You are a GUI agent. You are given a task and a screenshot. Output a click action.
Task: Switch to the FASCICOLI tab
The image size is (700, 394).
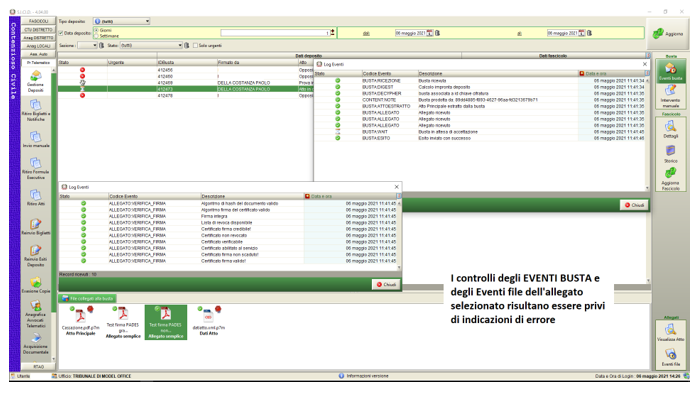(38, 21)
